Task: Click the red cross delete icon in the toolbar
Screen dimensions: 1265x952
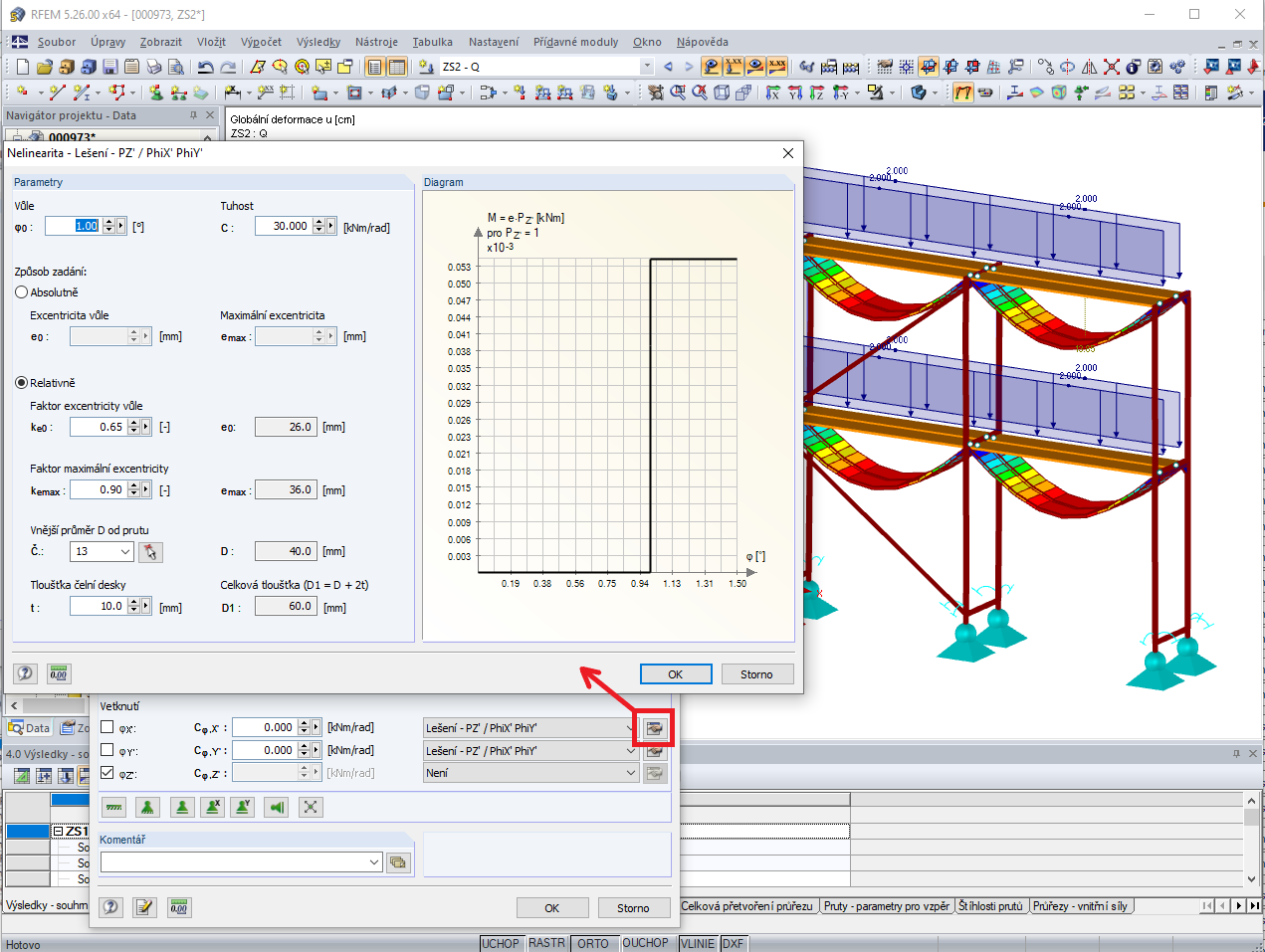Action: click(1112, 67)
